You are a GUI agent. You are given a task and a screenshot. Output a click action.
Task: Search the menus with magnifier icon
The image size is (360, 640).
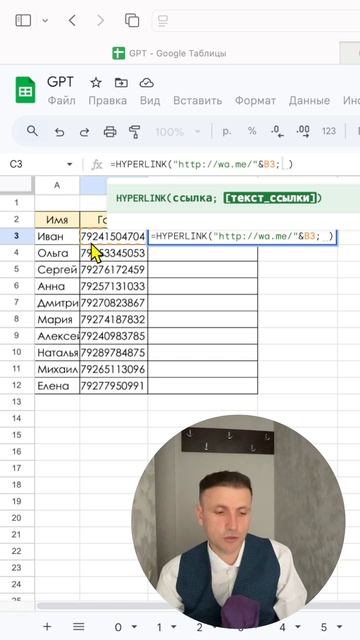click(x=32, y=131)
